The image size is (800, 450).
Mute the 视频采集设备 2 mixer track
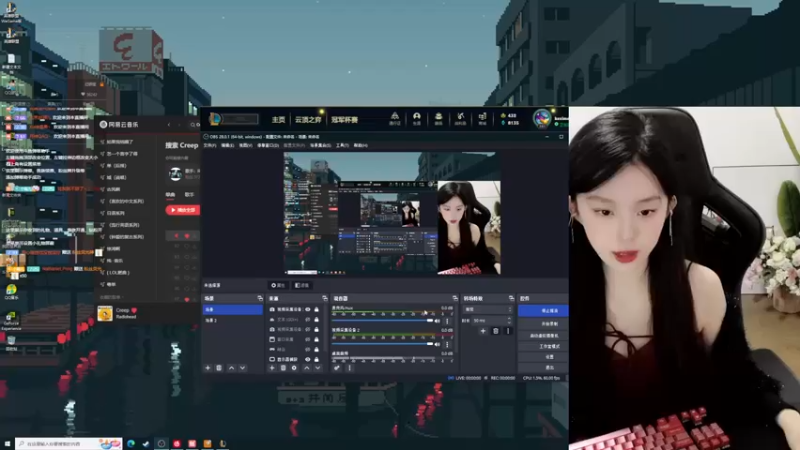(x=438, y=344)
